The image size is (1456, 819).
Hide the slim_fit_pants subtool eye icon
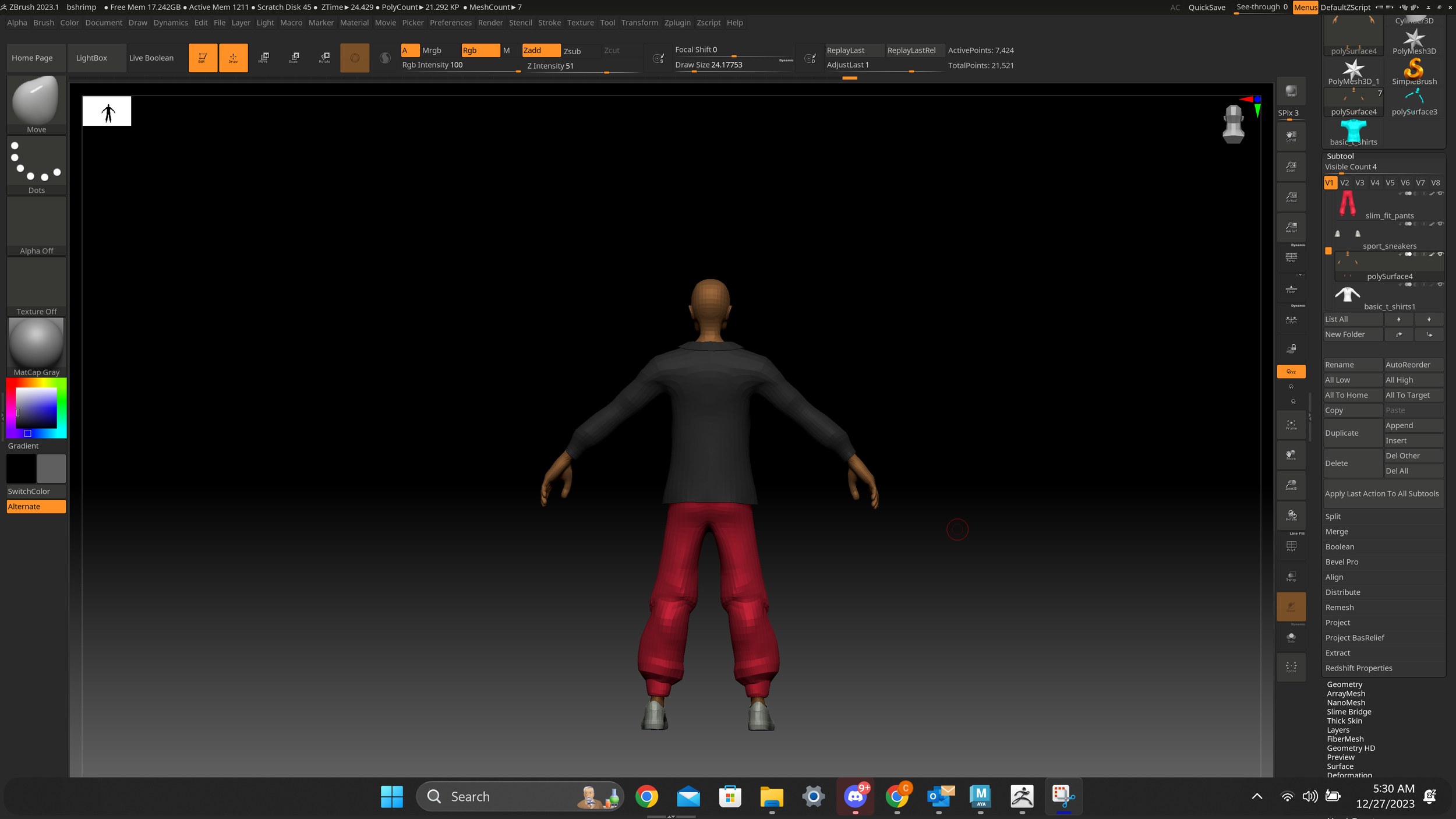1440,193
